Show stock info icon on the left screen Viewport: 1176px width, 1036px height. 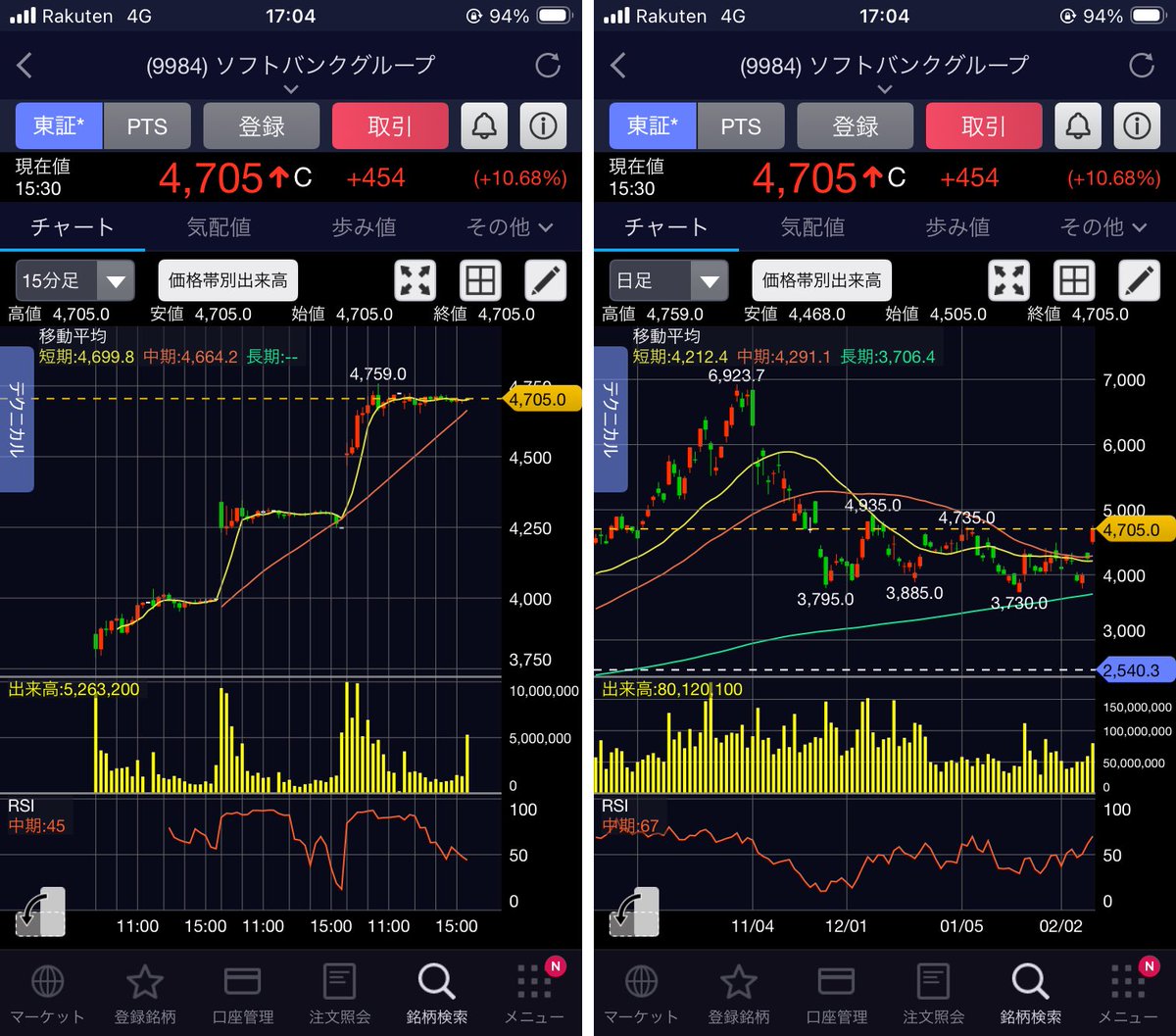[x=543, y=126]
